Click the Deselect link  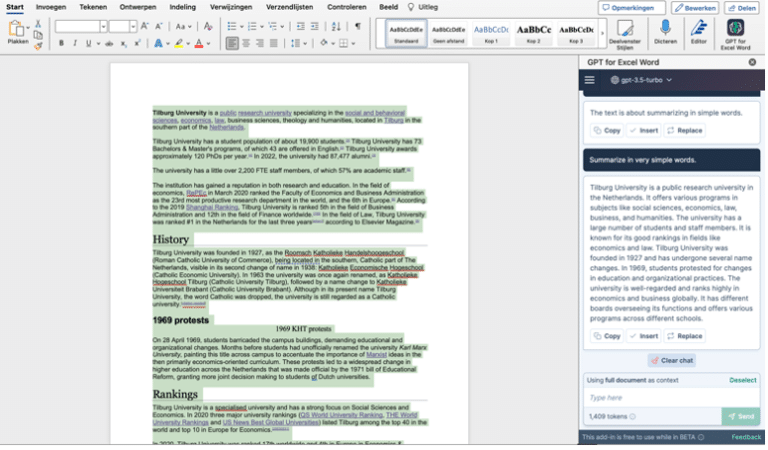pyautogui.click(x=742, y=380)
